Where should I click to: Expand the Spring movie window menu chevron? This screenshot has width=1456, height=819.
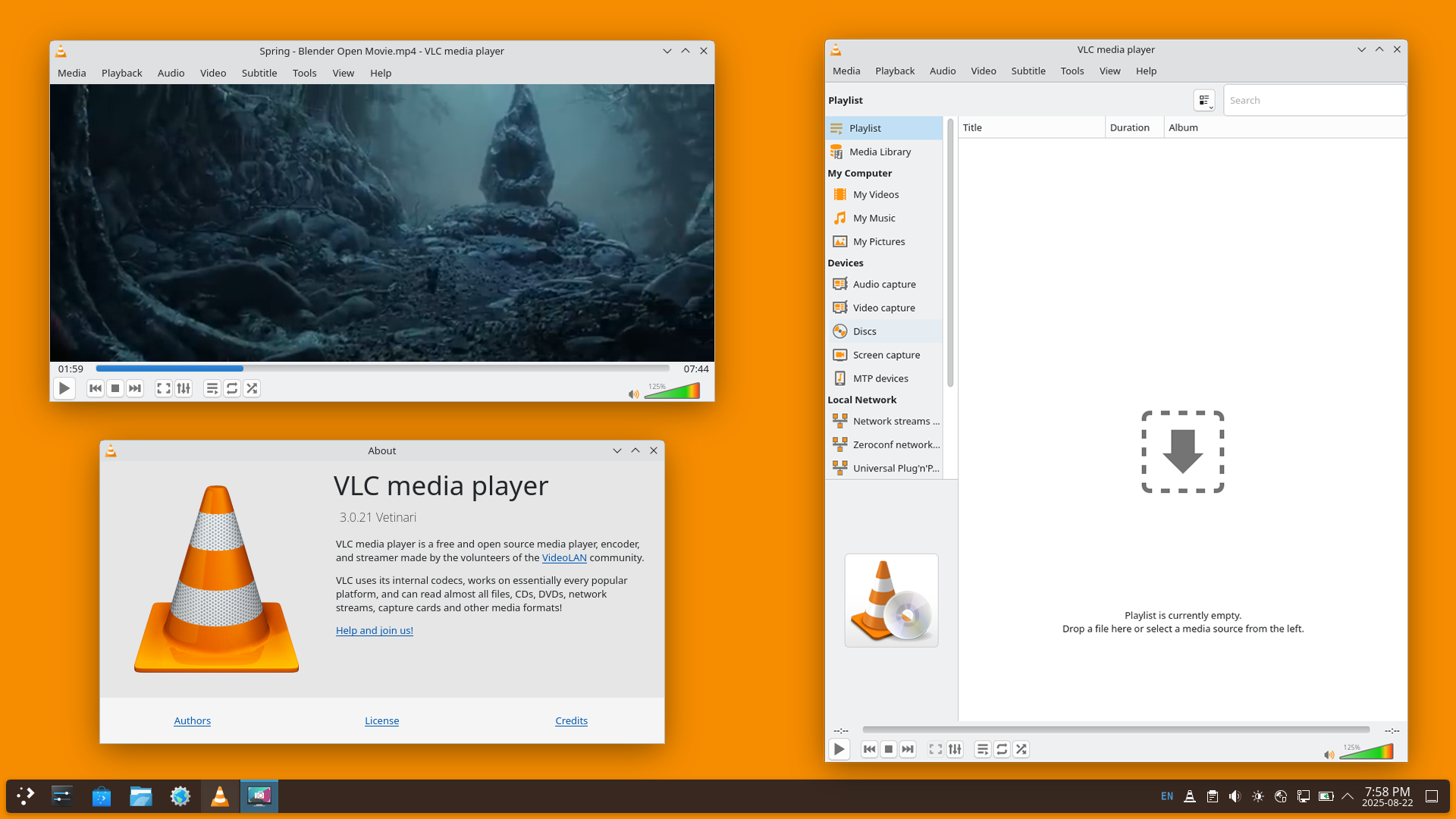coord(667,51)
